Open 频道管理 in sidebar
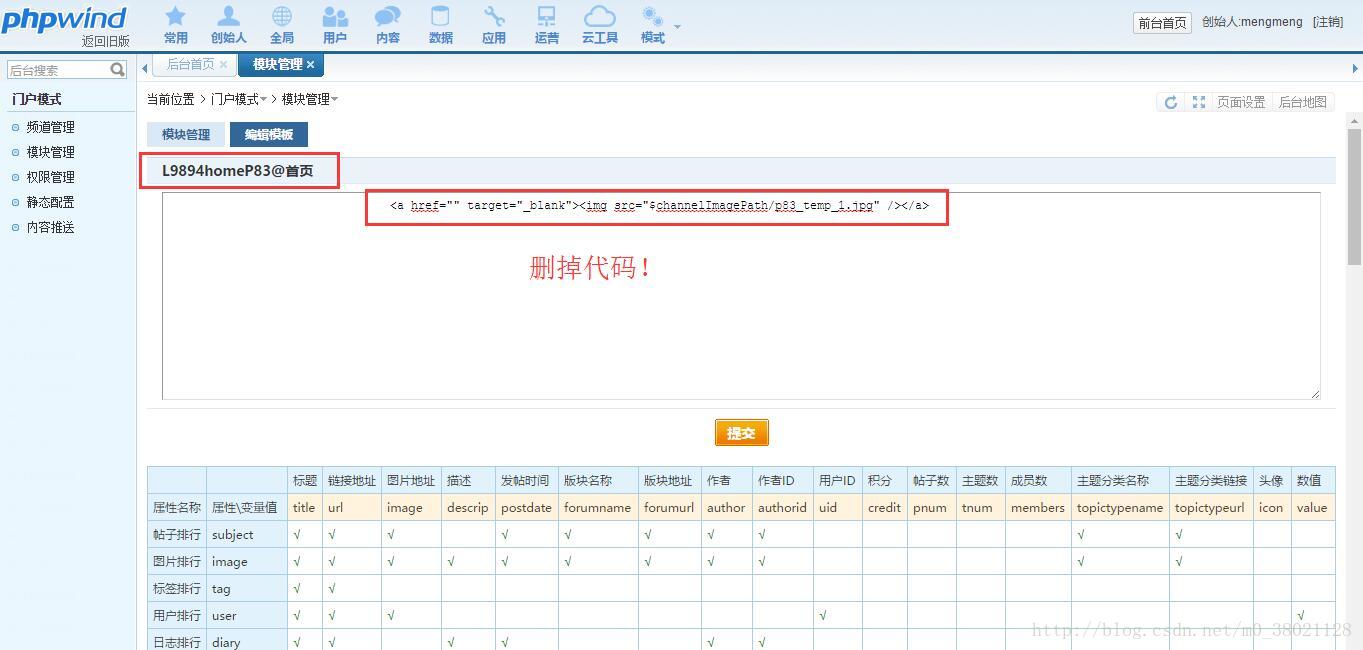Image resolution: width=1363 pixels, height=650 pixels. click(50, 127)
